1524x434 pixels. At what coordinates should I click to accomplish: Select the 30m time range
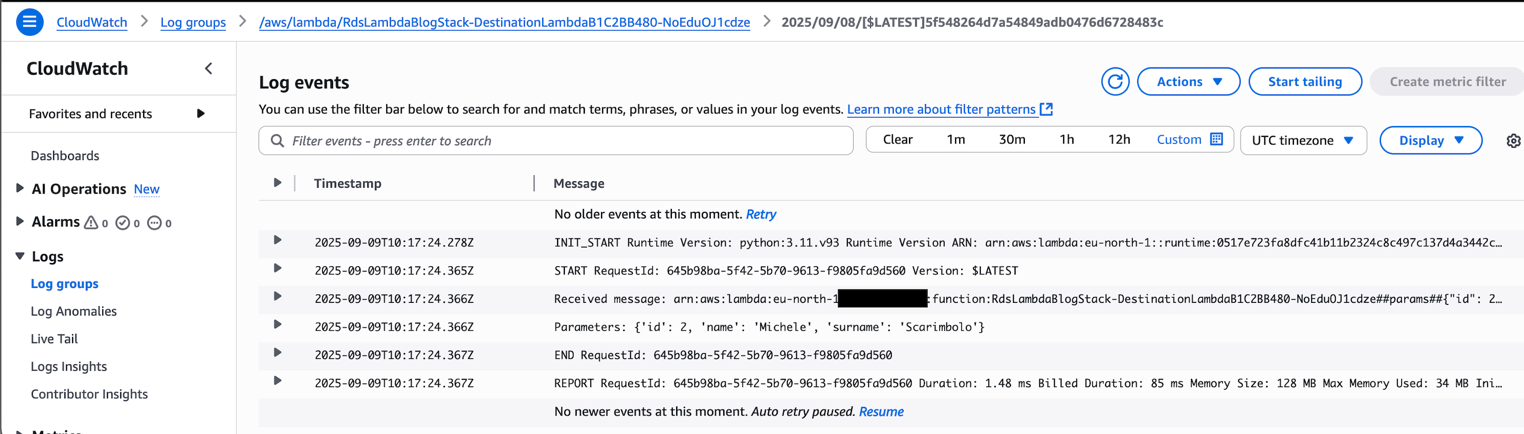(1012, 140)
